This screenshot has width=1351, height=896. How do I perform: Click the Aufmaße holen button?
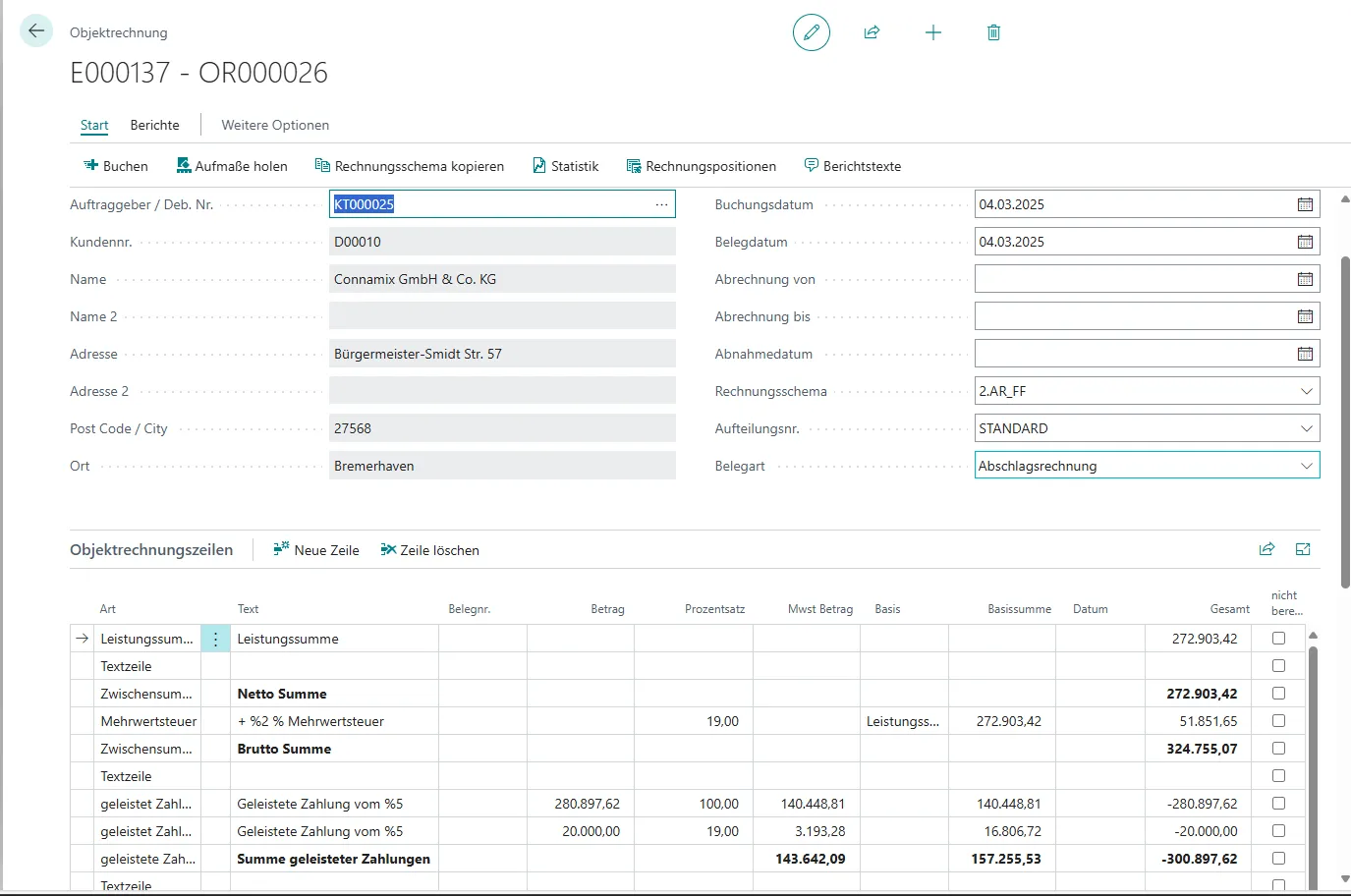coord(232,166)
